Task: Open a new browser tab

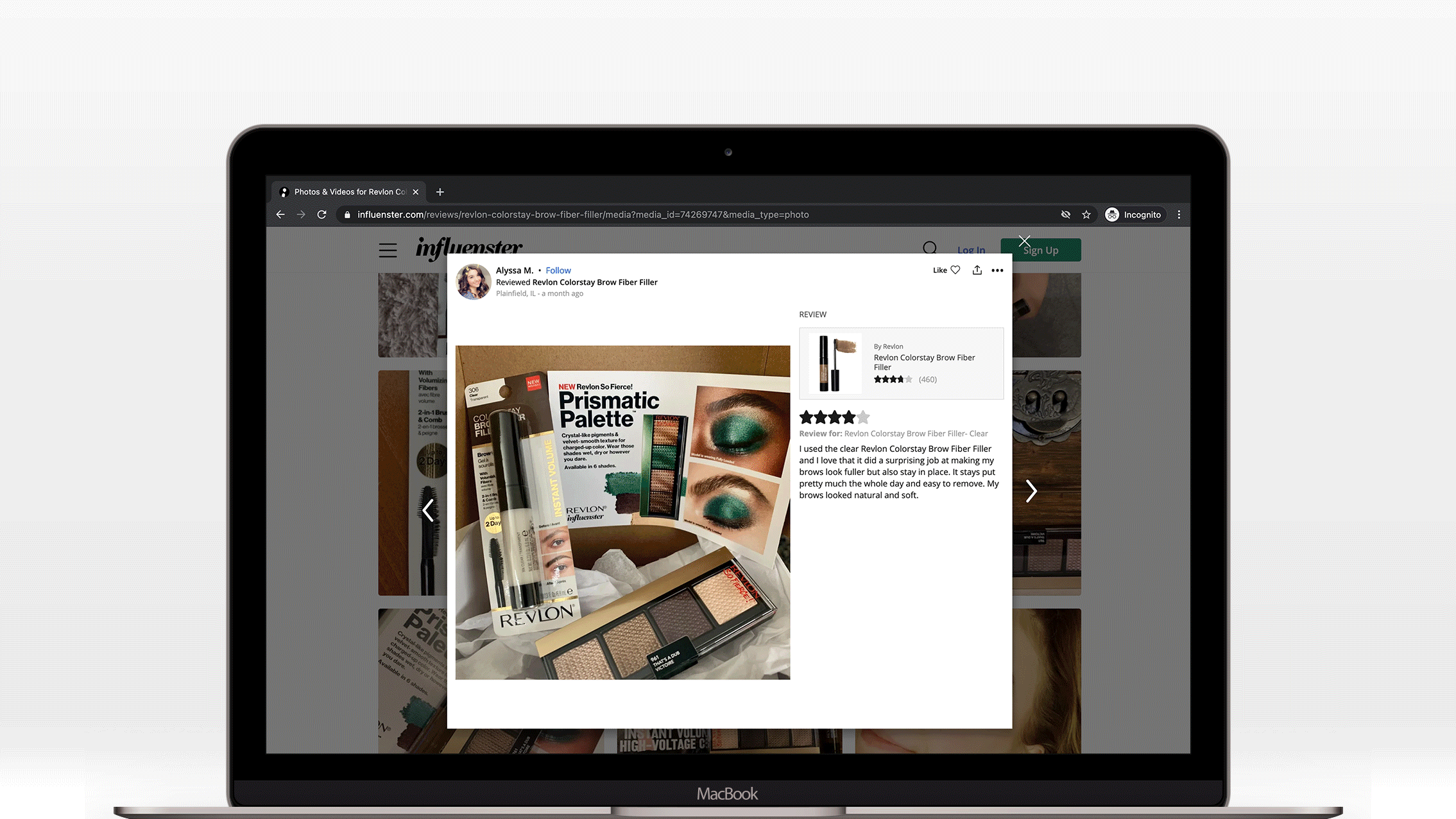Action: coord(440,192)
